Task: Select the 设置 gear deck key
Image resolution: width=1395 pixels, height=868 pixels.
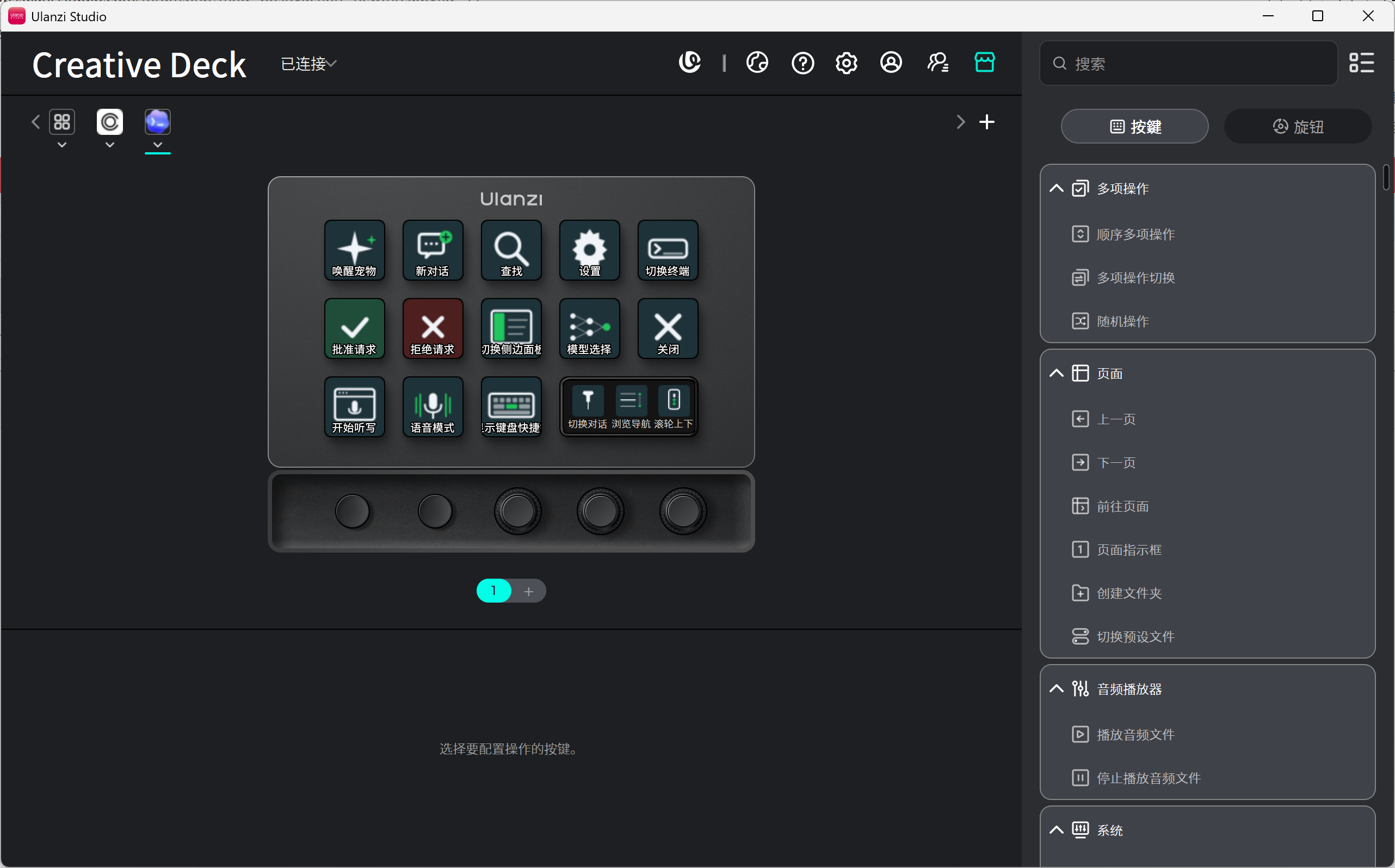Action: pos(589,250)
